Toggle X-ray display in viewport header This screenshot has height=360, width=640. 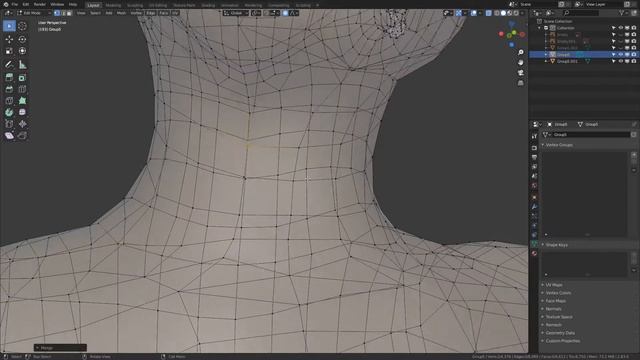coord(489,13)
